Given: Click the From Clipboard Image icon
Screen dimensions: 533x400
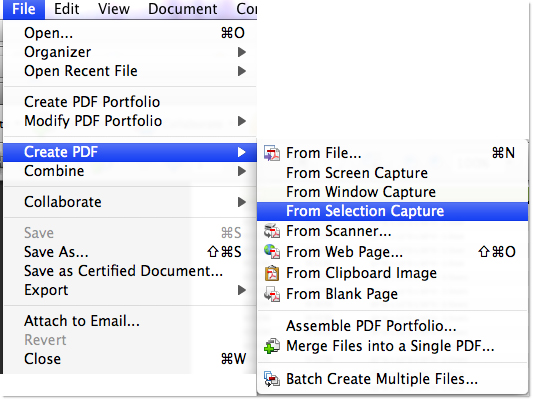Looking at the screenshot, I should coord(272,273).
